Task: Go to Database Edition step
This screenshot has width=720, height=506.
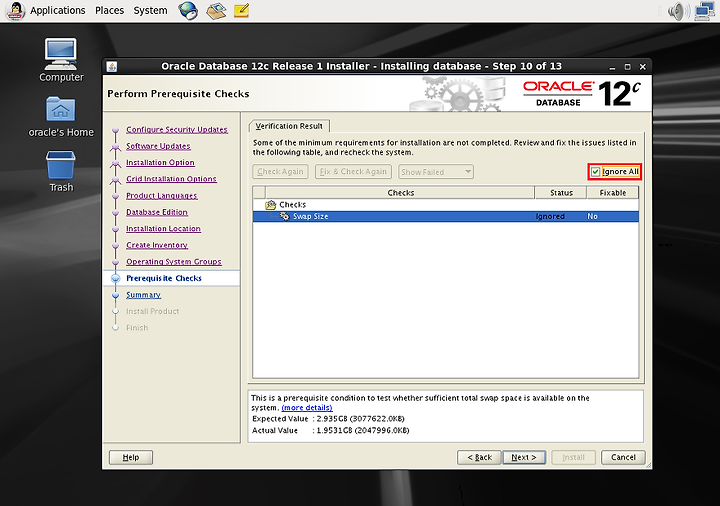Action: 157,212
